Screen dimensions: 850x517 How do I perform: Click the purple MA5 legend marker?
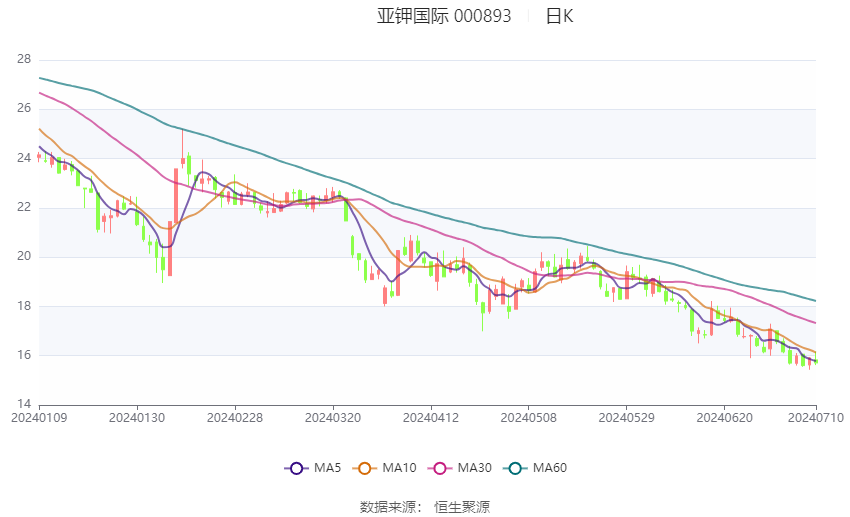(296, 469)
